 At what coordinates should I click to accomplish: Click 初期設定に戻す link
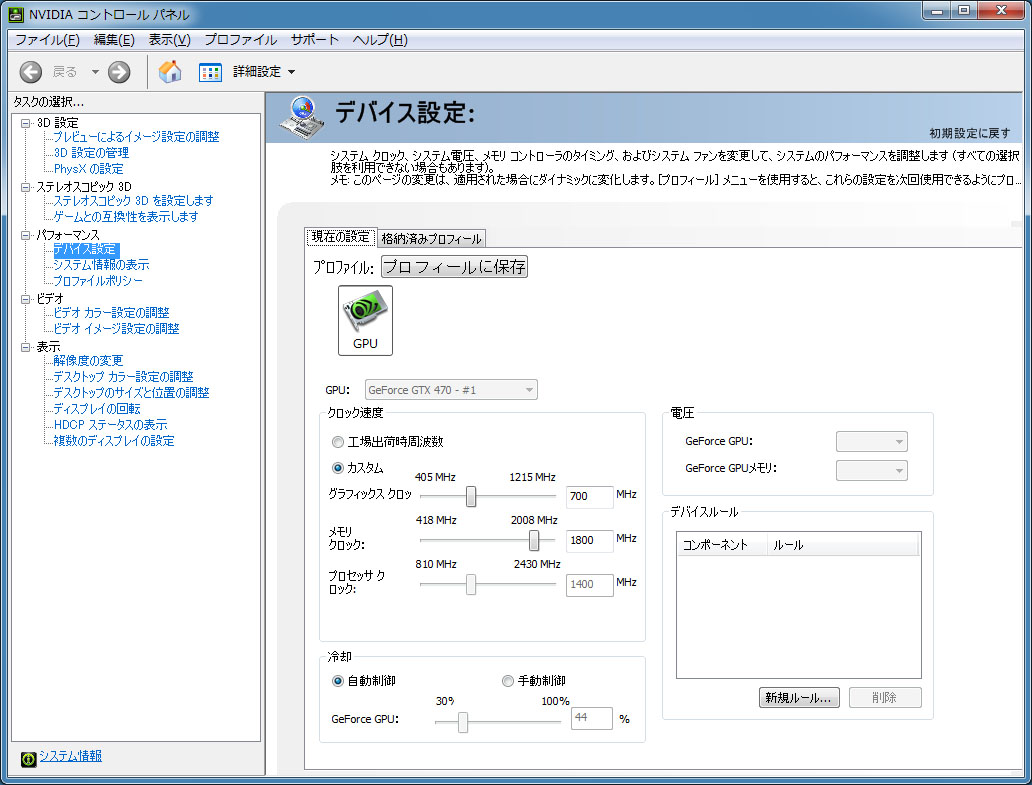click(x=969, y=134)
